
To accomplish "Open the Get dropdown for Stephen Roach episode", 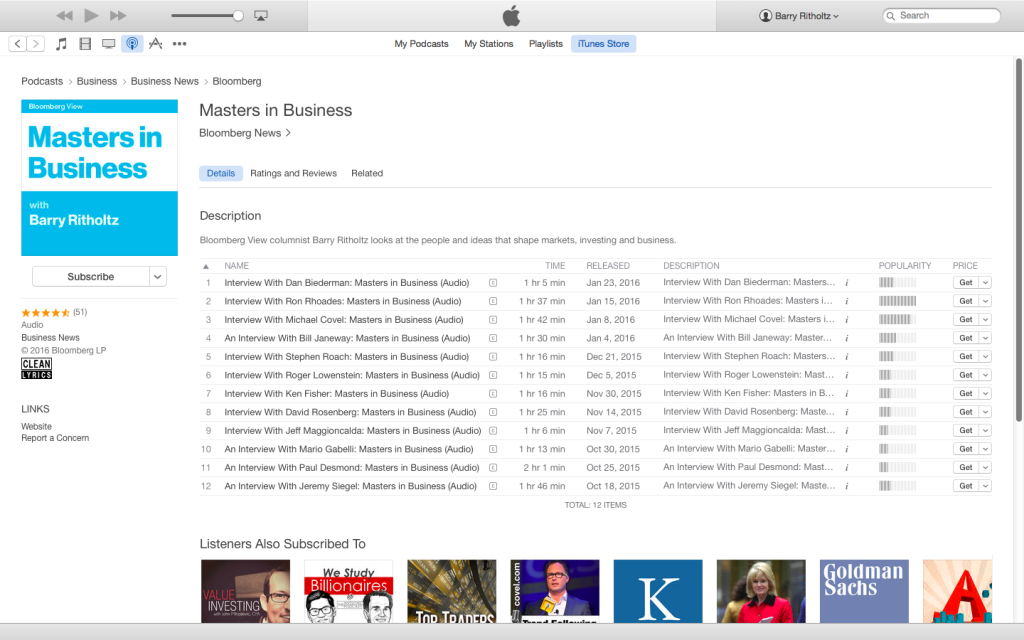I will (985, 357).
